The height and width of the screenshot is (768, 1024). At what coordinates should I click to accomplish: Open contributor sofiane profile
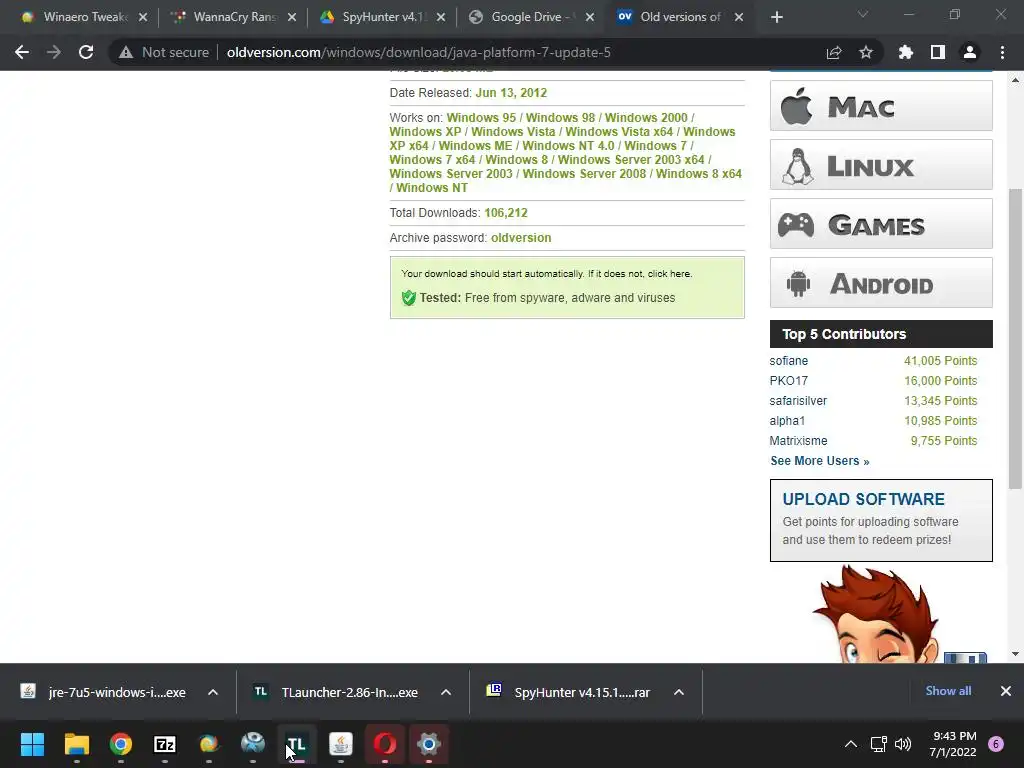(788, 360)
